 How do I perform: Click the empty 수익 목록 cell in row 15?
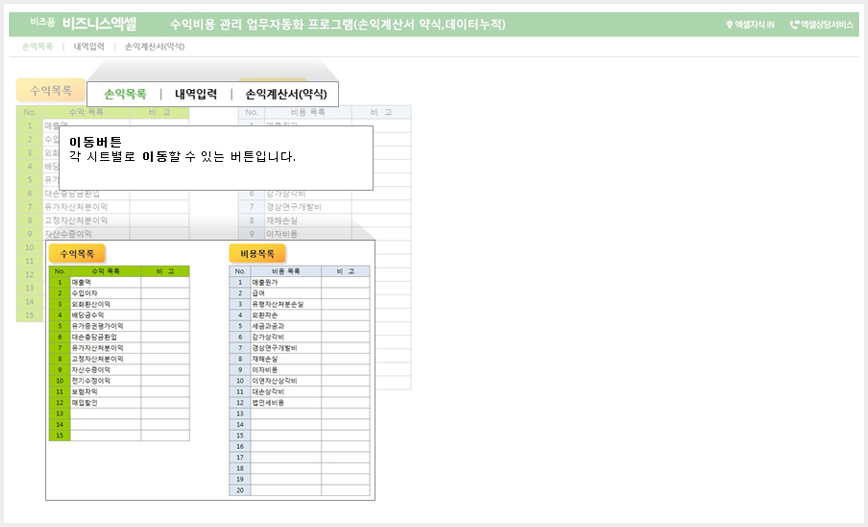pos(105,436)
